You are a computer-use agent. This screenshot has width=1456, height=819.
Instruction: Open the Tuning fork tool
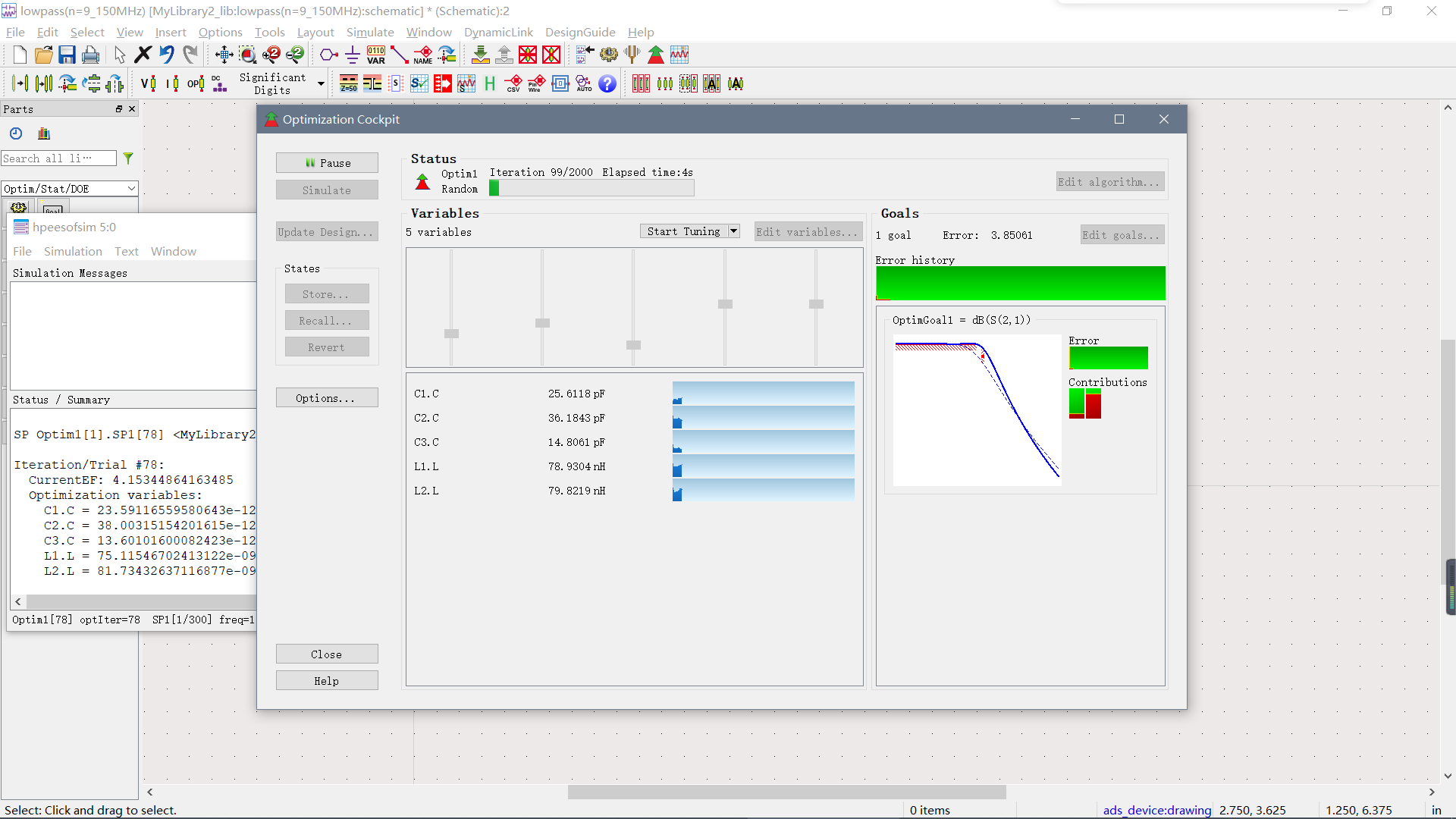(x=632, y=55)
